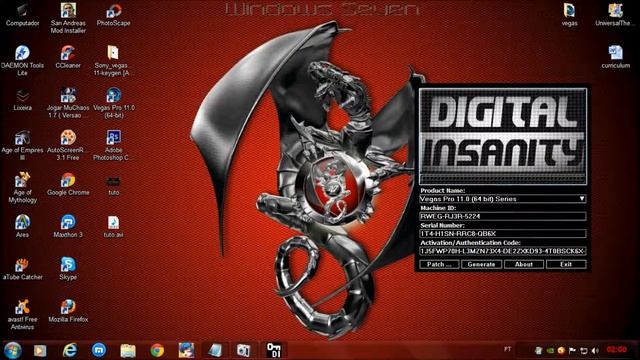The image size is (640, 360).
Task: Open the Action Center flag icon
Action: pos(572,350)
